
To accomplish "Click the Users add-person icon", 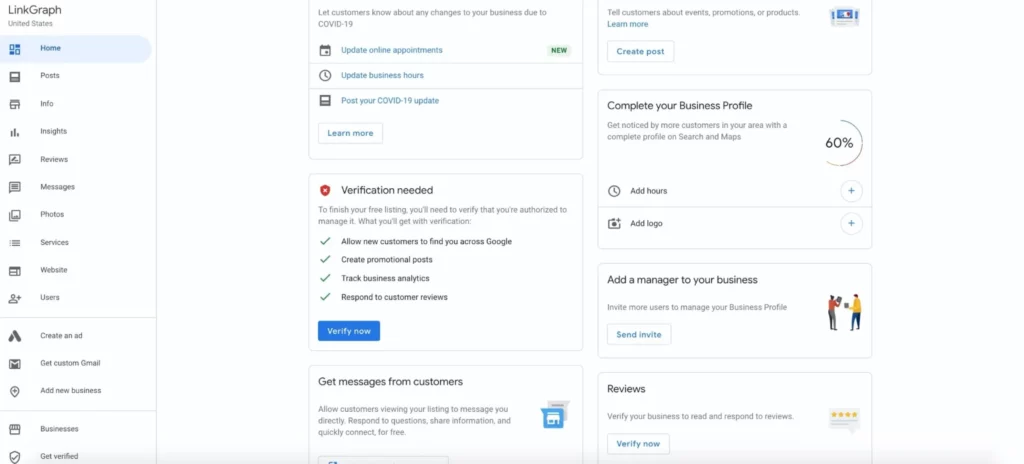I will click(x=15, y=298).
